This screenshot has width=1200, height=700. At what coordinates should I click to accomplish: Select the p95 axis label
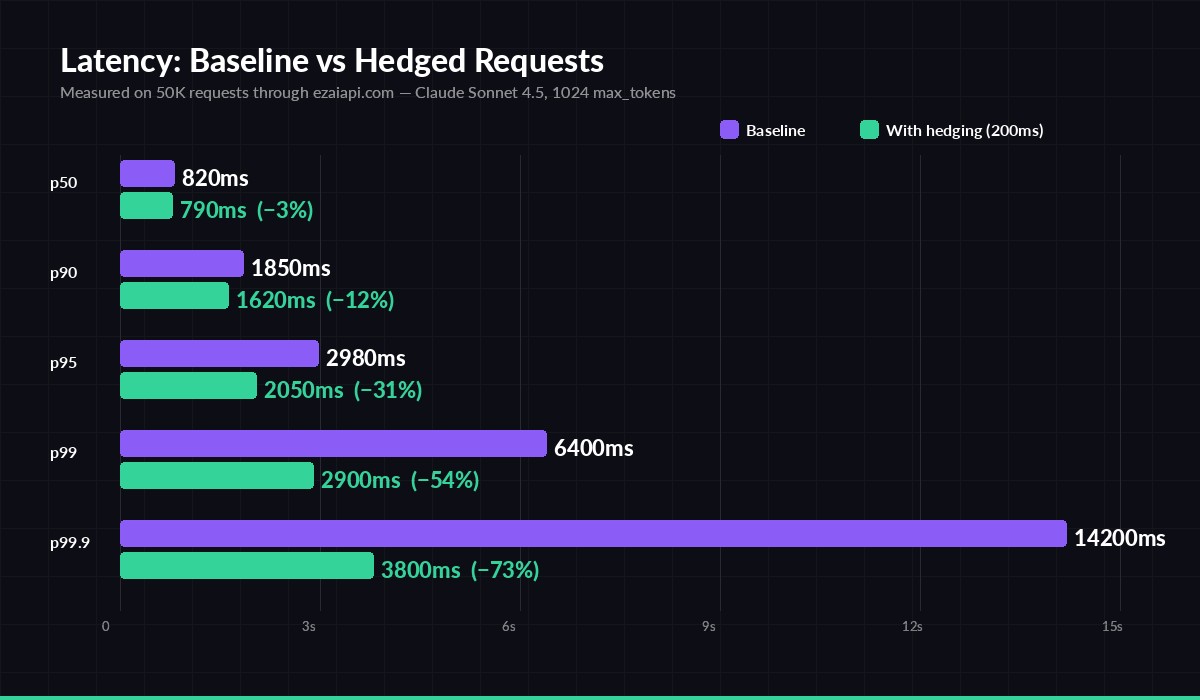65,363
